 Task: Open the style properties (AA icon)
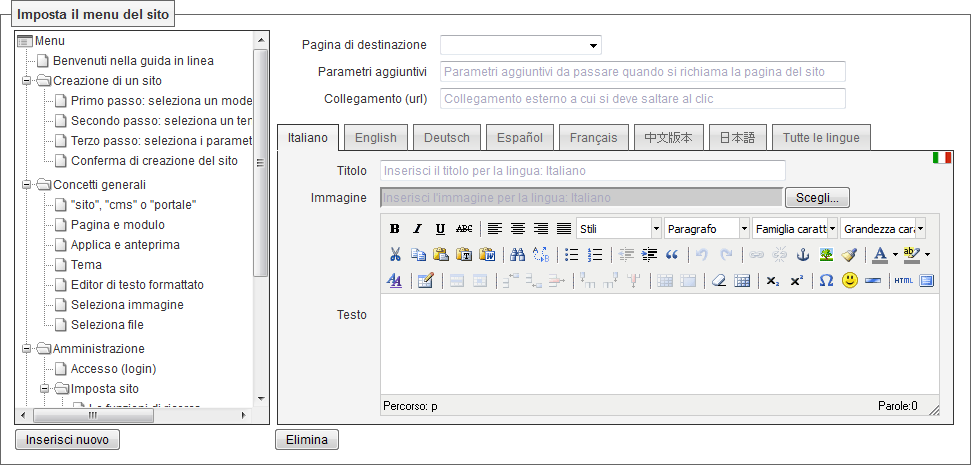[x=394, y=280]
